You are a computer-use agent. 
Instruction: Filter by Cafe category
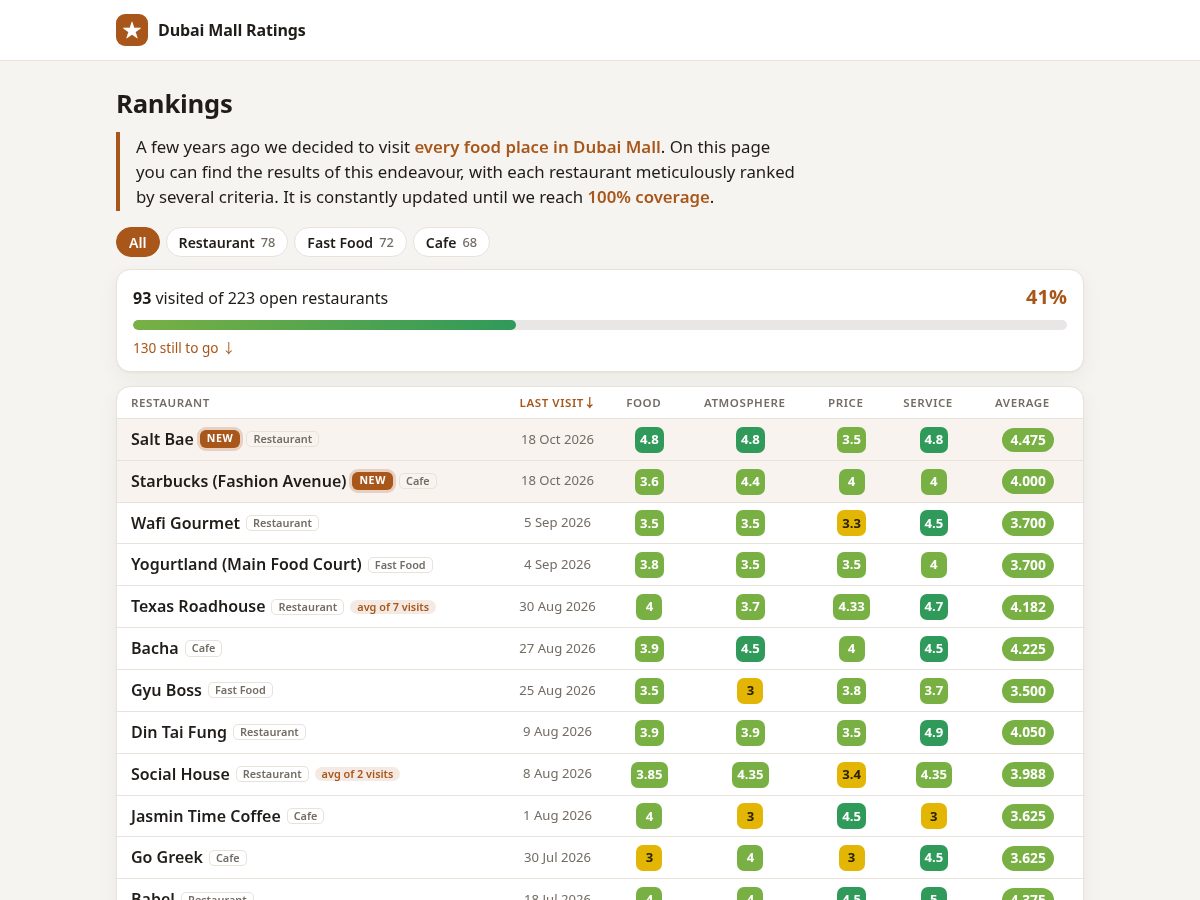coord(451,242)
